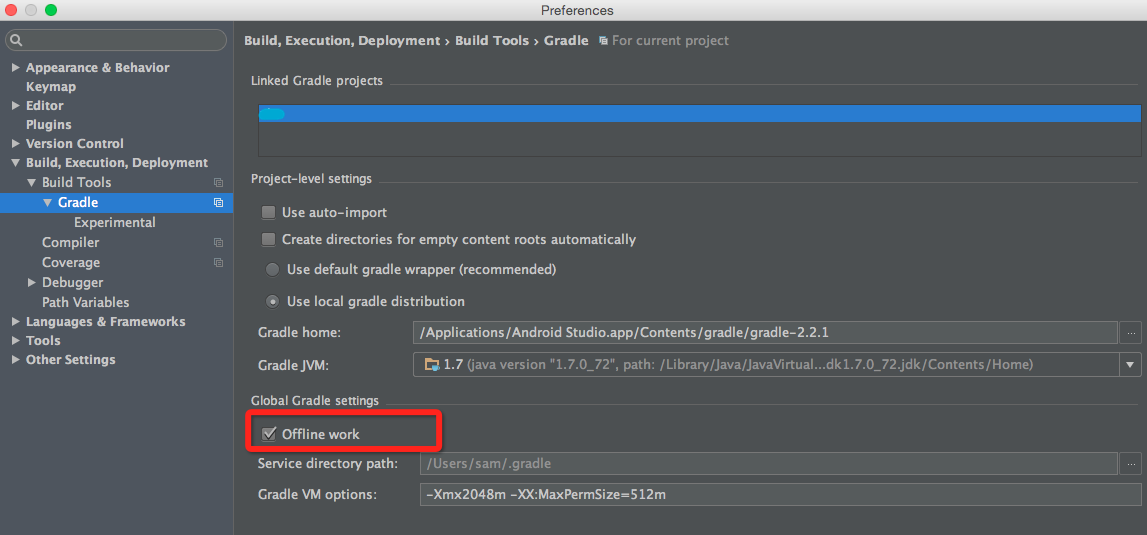The height and width of the screenshot is (535, 1147).
Task: Click the browse button for Gradle home
Action: (x=1131, y=332)
